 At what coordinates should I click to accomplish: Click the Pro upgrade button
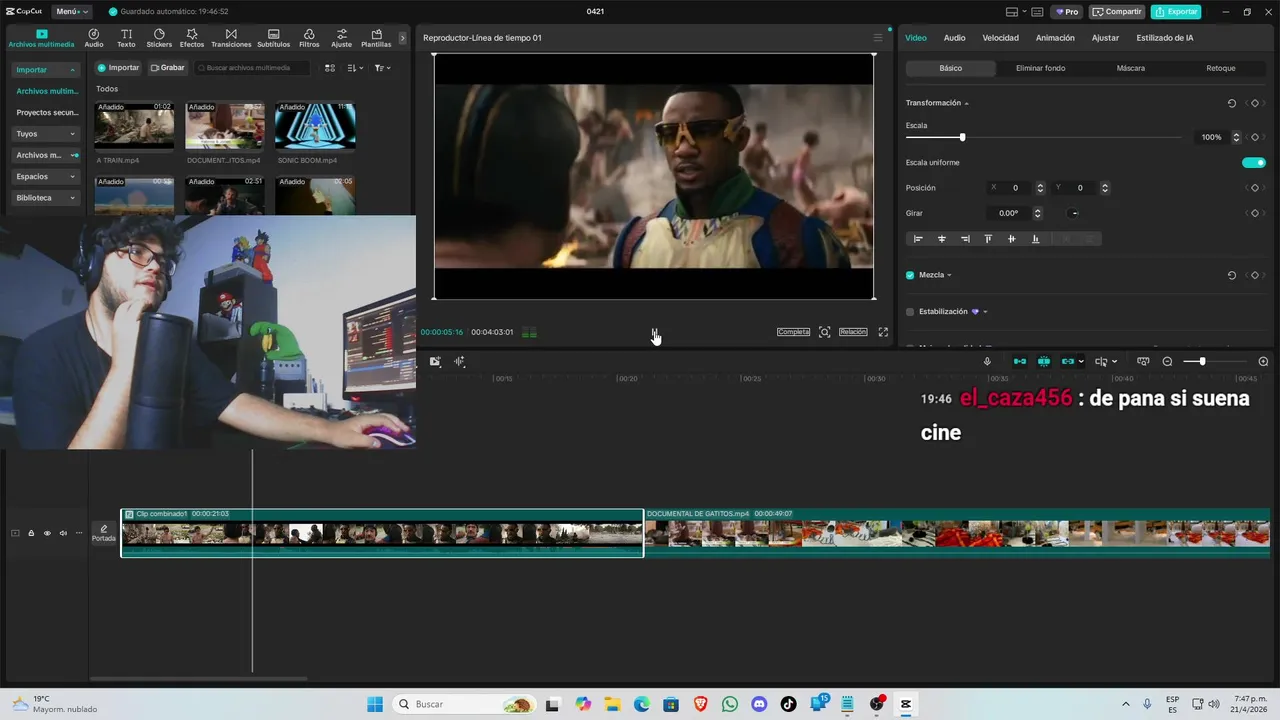pos(1067,12)
